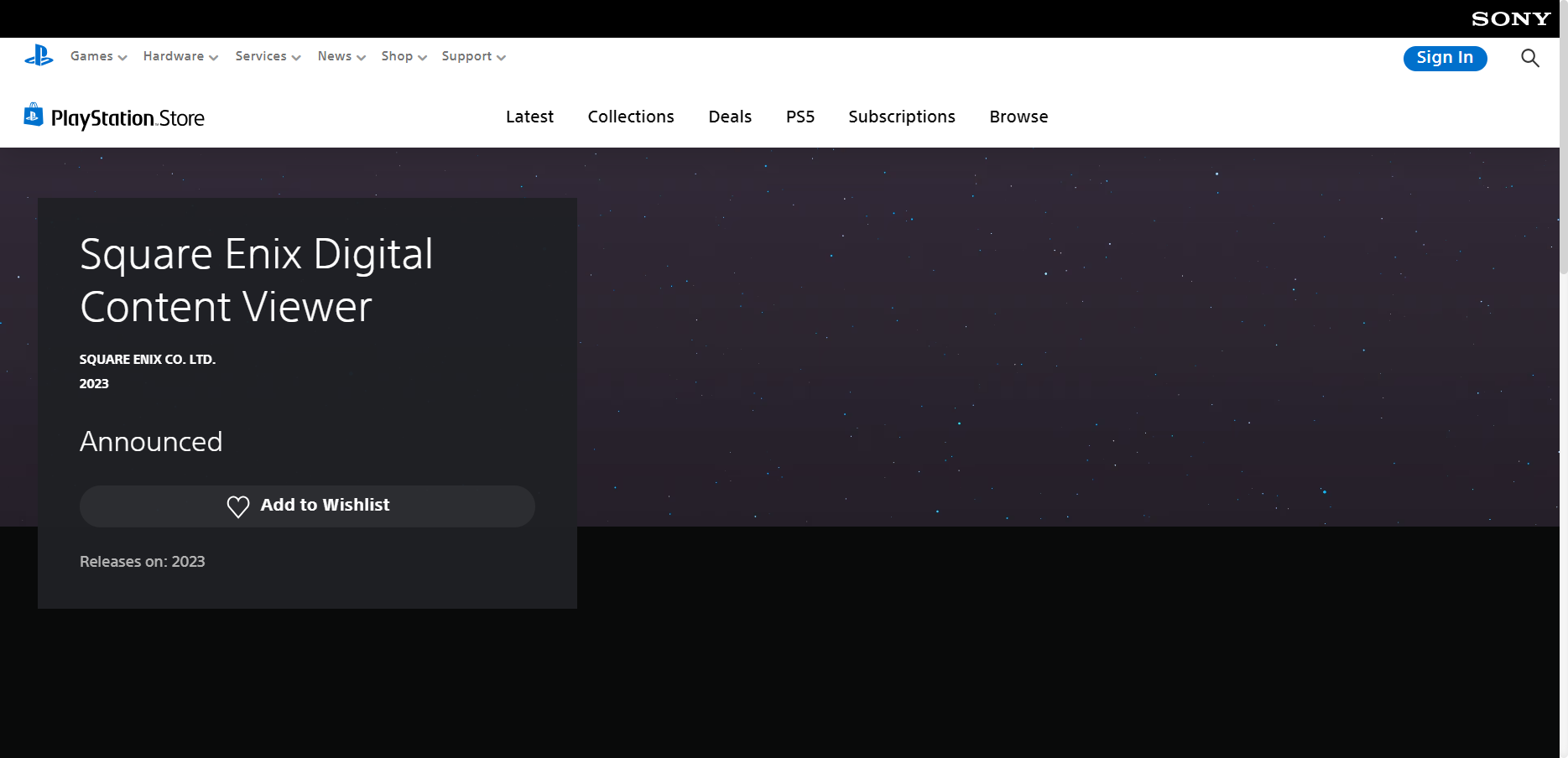Select the Browse tab
This screenshot has height=758, width=1568.
coord(1018,117)
